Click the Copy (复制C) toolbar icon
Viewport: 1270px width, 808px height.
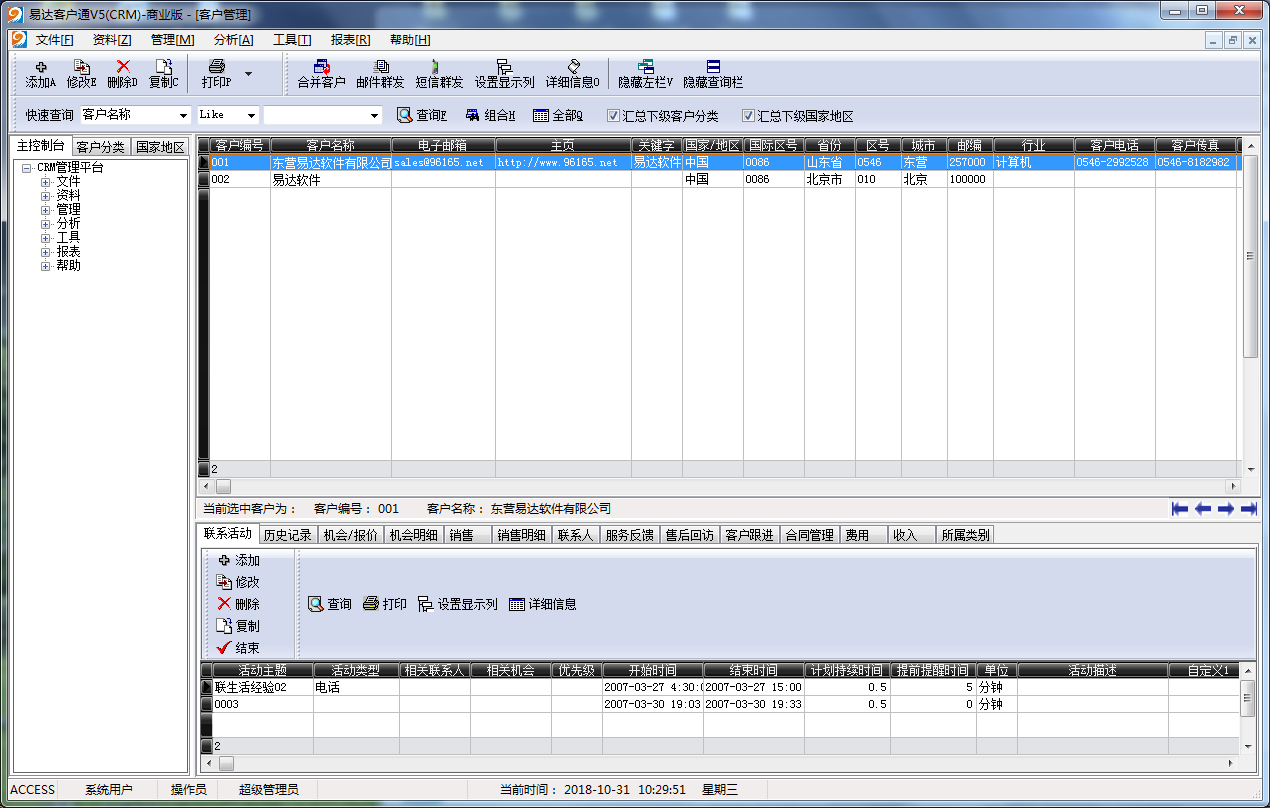(x=164, y=74)
